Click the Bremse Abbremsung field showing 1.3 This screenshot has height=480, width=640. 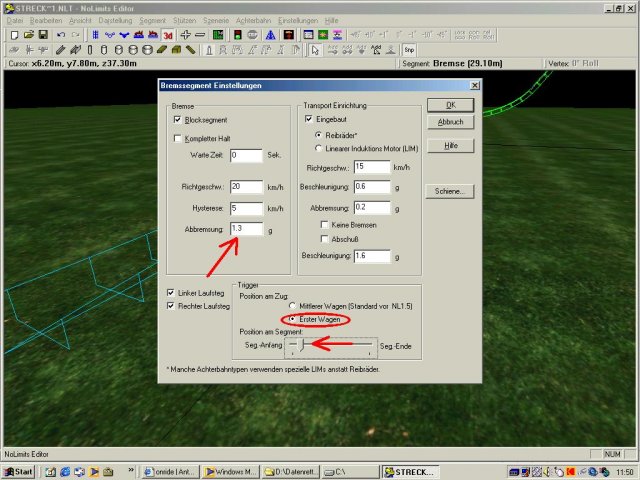(x=246, y=229)
